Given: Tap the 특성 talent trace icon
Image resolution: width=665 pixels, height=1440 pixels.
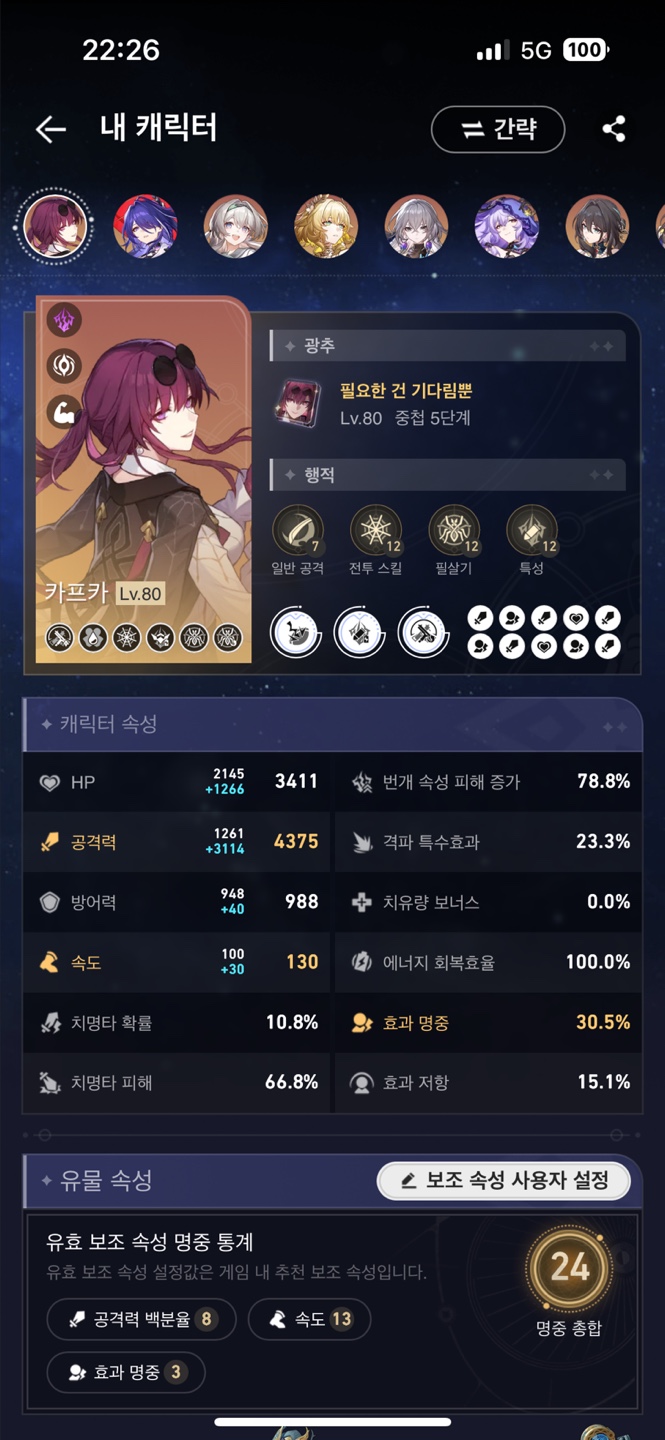Looking at the screenshot, I should (x=532, y=530).
